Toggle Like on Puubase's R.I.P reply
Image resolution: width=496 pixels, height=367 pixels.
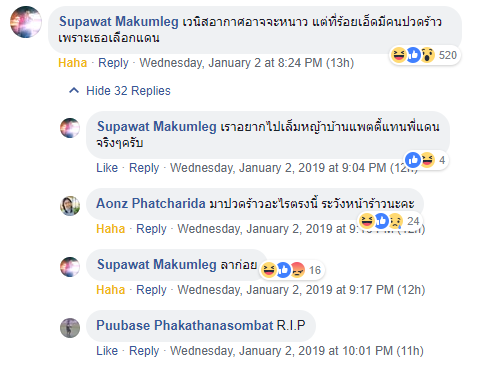[x=107, y=351]
